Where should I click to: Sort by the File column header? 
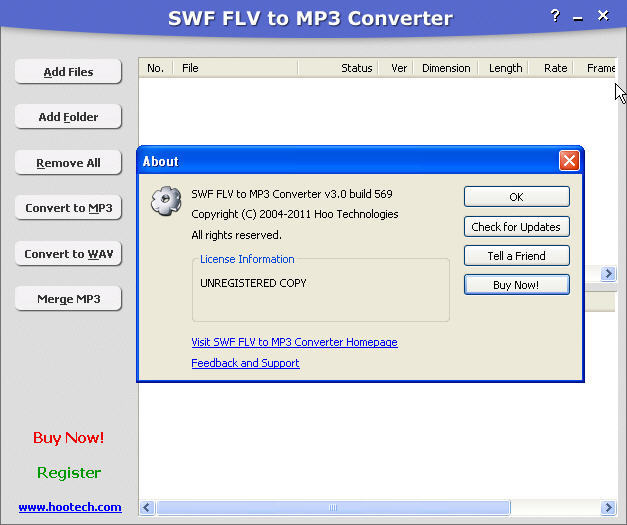click(235, 68)
